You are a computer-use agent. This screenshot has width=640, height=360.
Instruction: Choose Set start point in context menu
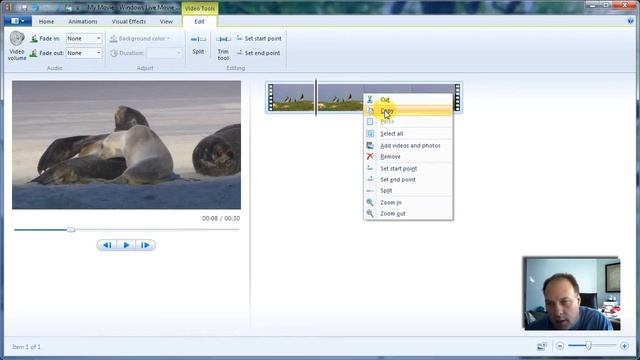click(408, 168)
